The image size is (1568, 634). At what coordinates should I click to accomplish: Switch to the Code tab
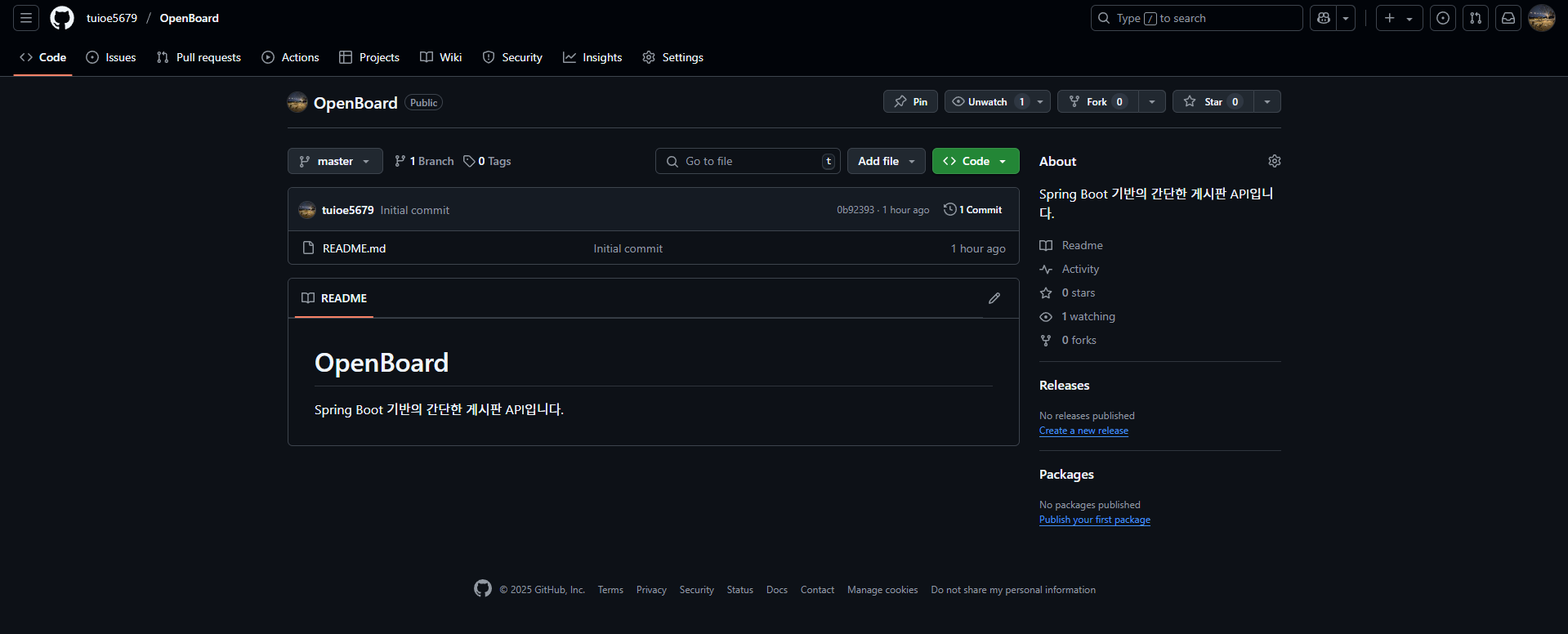[42, 57]
